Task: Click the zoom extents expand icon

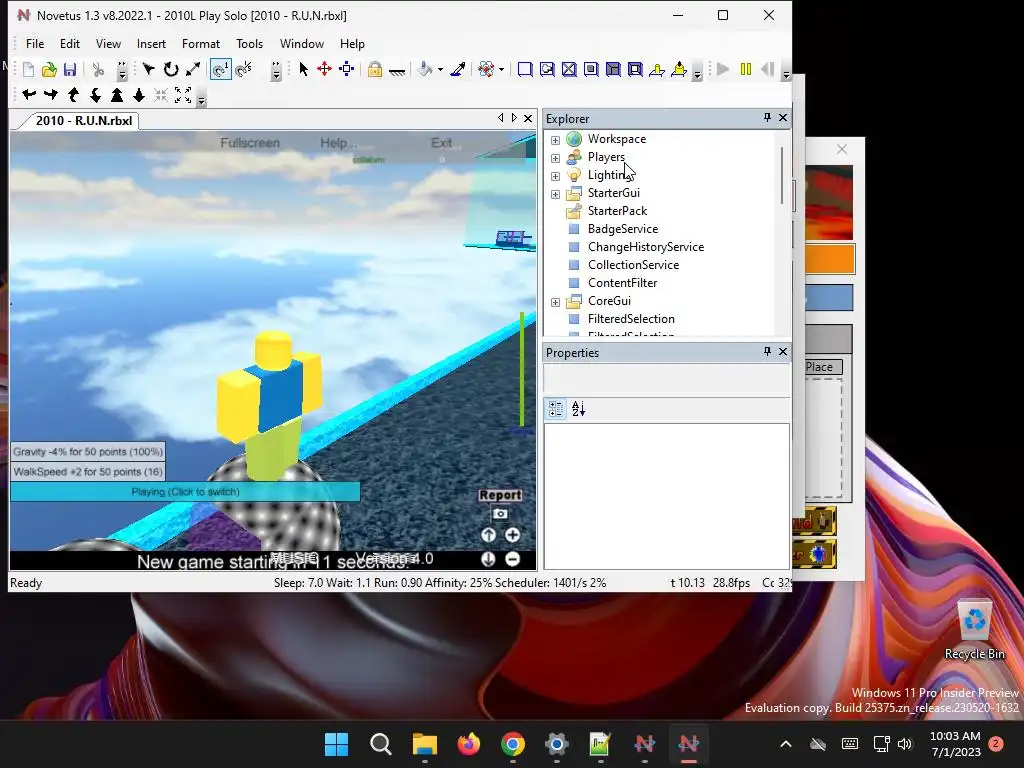Action: tap(183, 95)
